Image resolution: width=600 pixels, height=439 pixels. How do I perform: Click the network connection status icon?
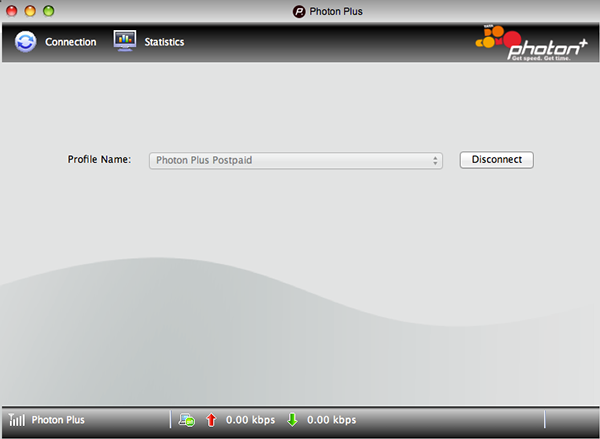click(187, 420)
